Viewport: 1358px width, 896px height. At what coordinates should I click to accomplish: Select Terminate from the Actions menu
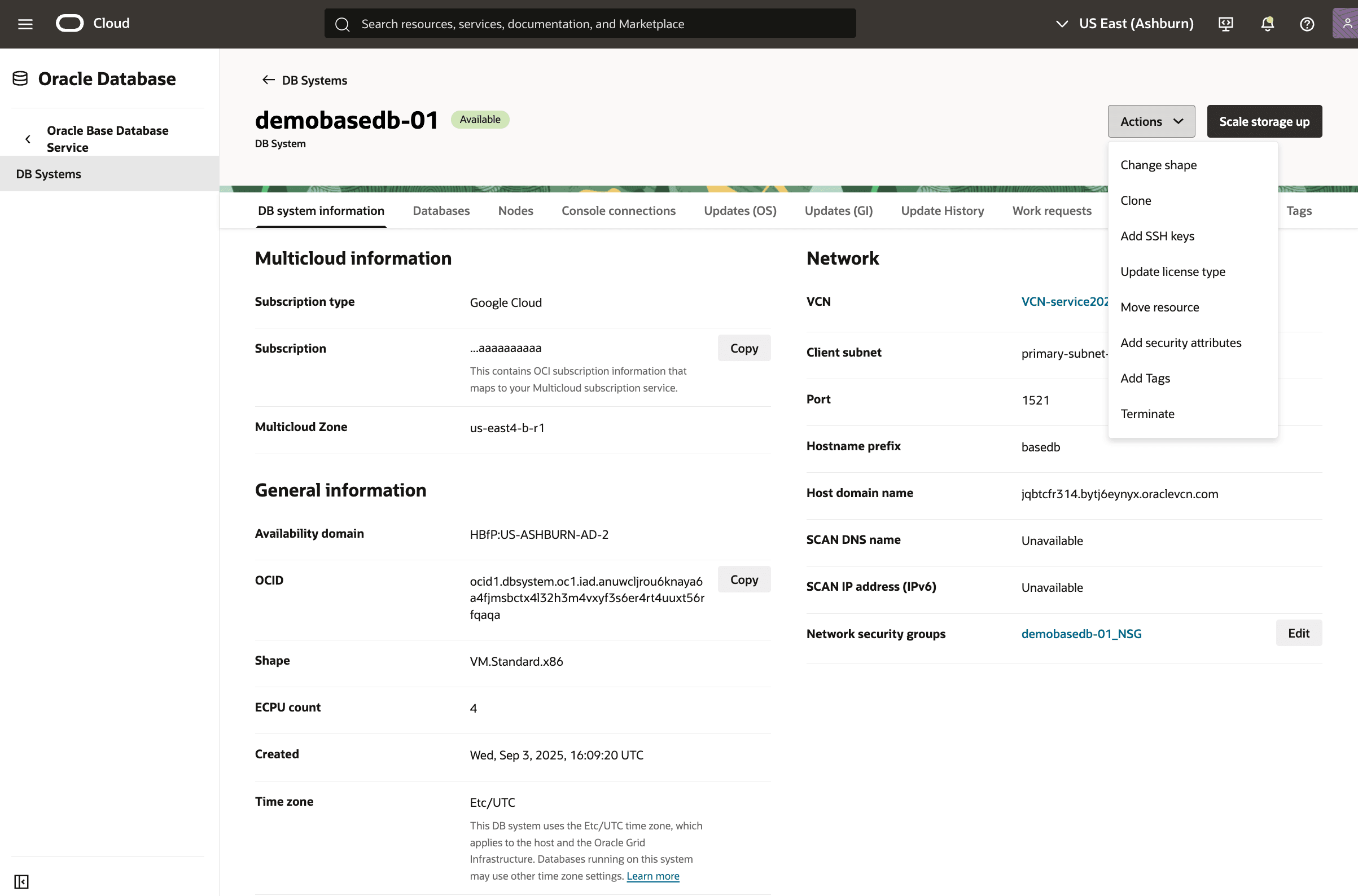tap(1147, 413)
